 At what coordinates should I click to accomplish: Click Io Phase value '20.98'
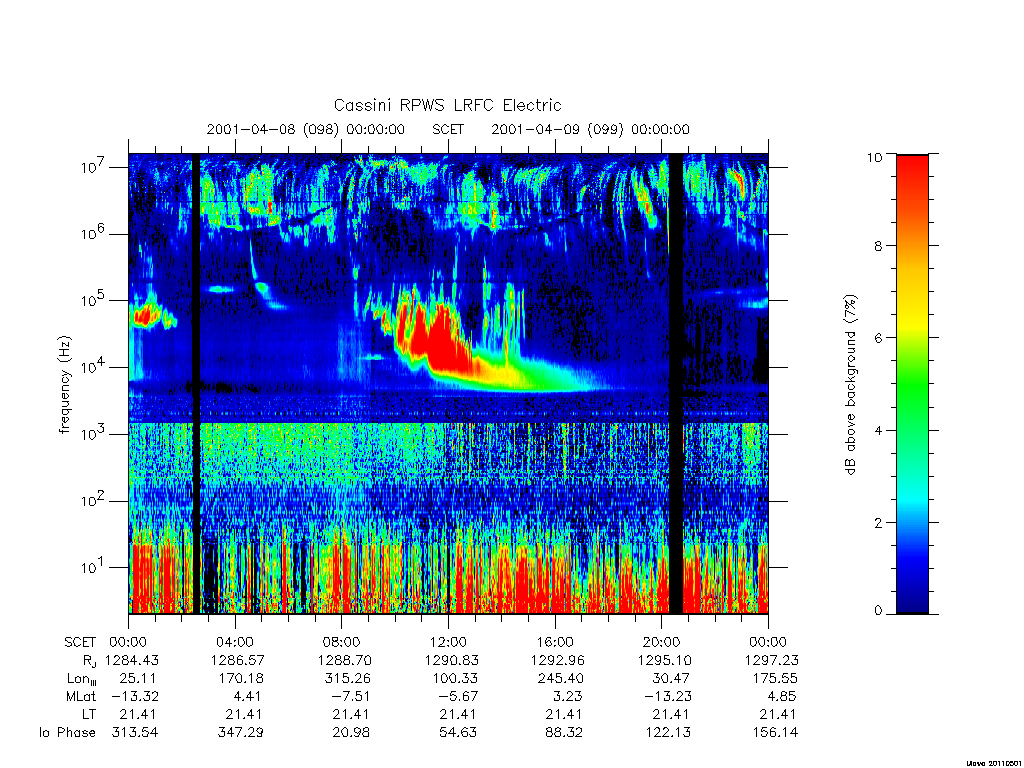351,733
